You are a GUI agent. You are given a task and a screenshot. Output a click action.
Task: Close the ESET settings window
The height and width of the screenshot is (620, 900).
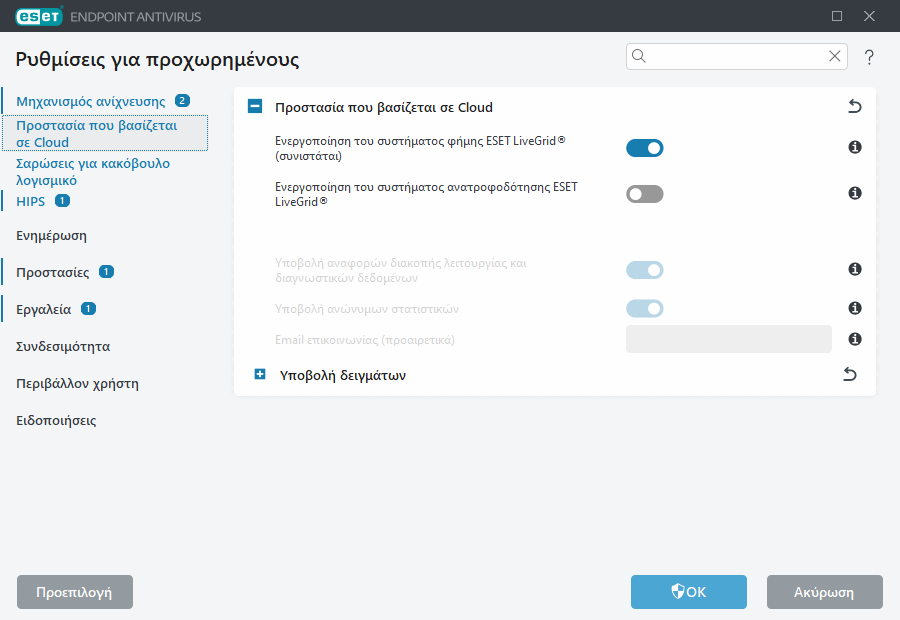(x=869, y=16)
